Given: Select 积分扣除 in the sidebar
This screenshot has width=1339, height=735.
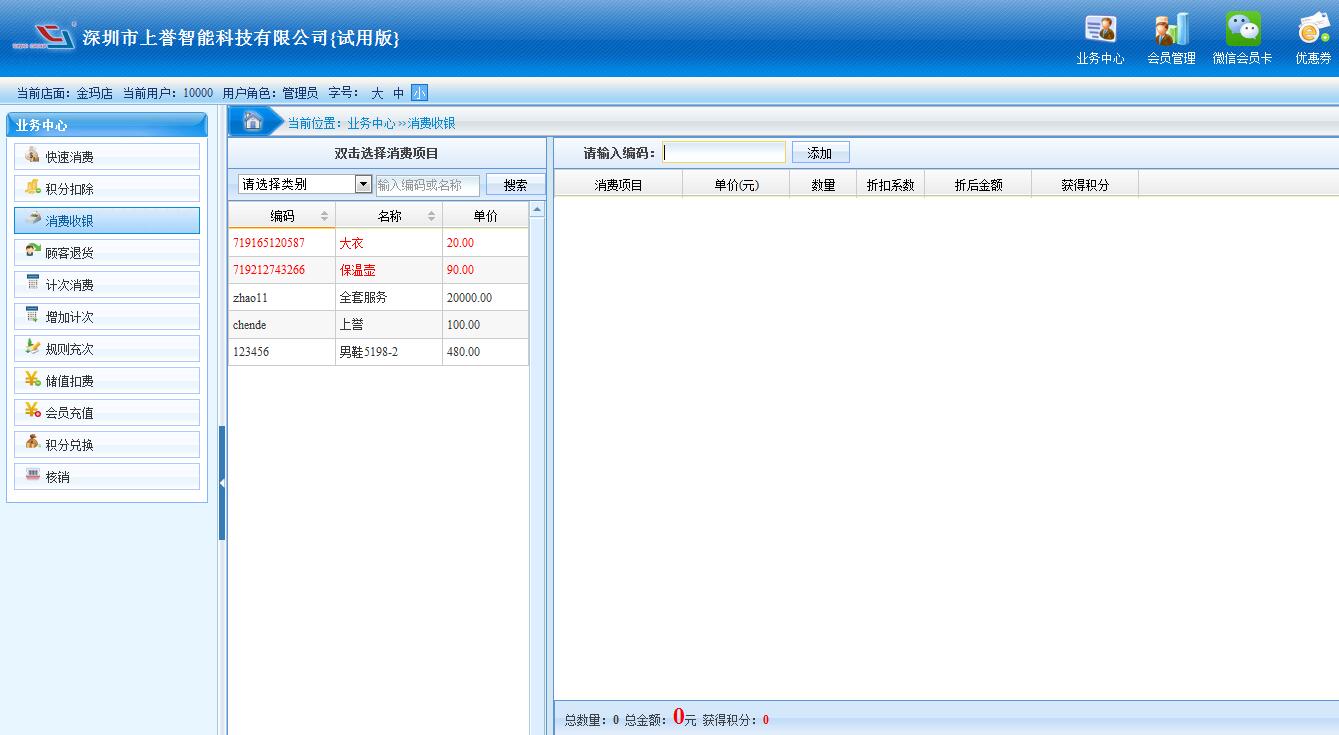Looking at the screenshot, I should [x=107, y=189].
